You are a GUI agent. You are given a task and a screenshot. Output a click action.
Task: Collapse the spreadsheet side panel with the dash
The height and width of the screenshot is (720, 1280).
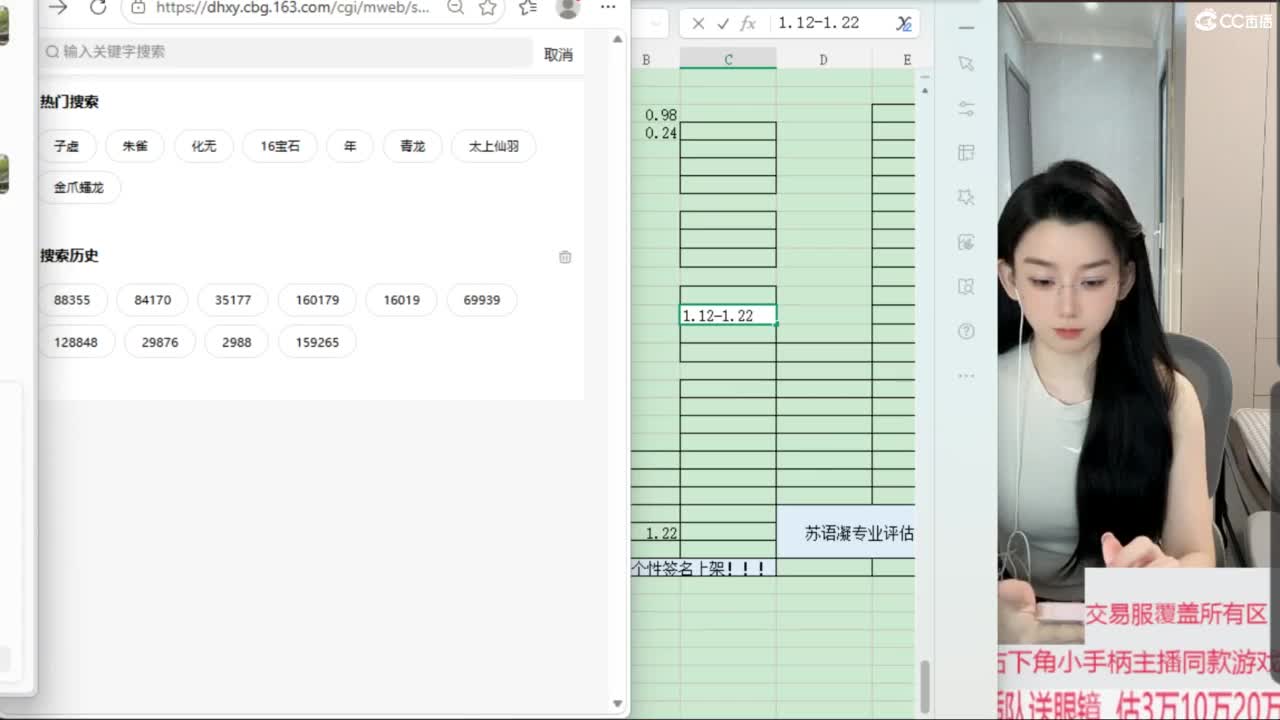coord(965,27)
